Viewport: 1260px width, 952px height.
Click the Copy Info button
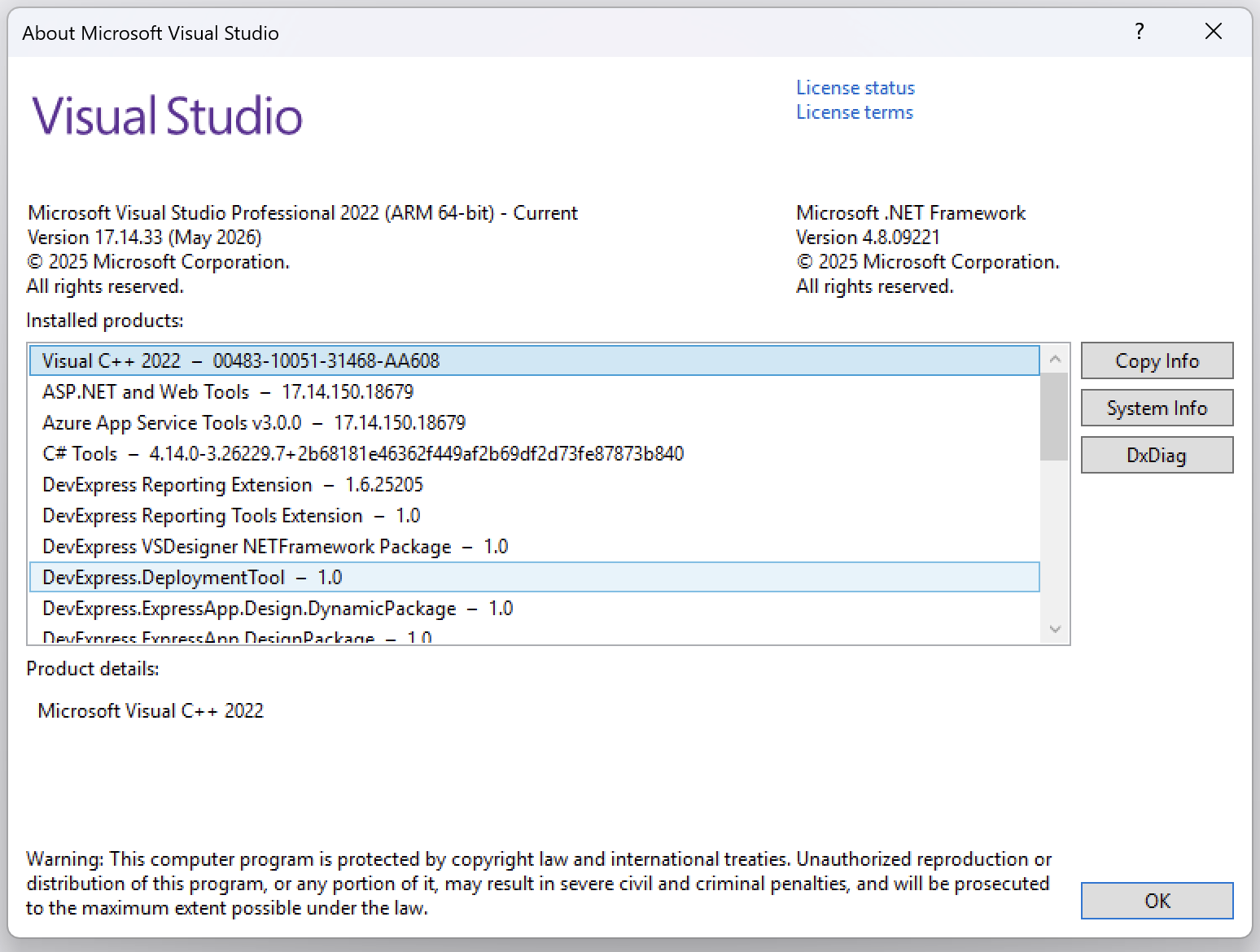(1157, 360)
